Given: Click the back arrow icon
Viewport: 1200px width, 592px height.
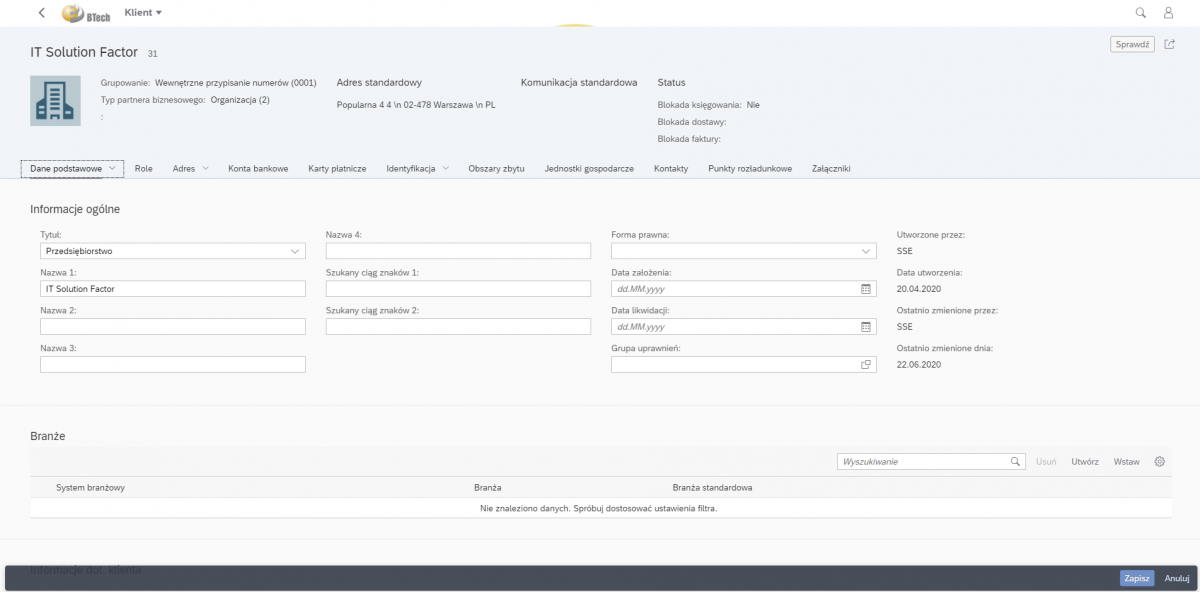Looking at the screenshot, I should (x=41, y=13).
